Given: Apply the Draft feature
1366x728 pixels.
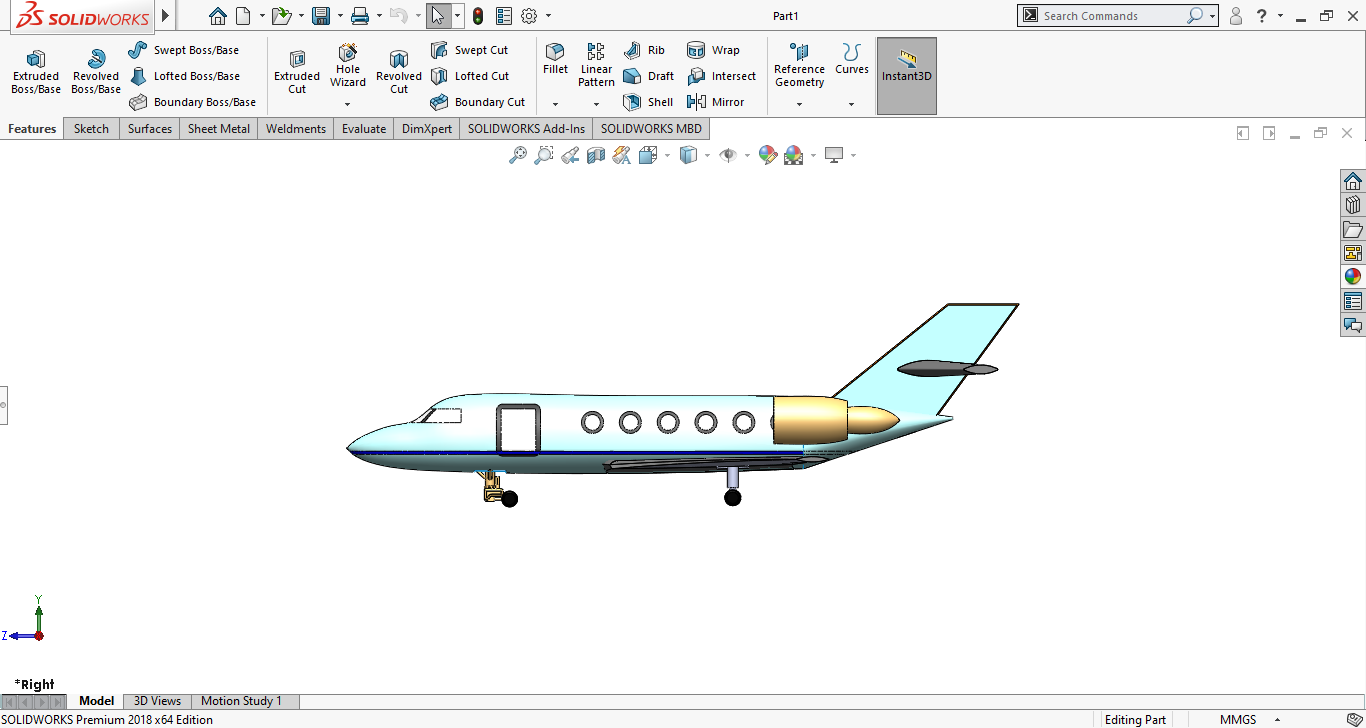Looking at the screenshot, I should click(648, 76).
